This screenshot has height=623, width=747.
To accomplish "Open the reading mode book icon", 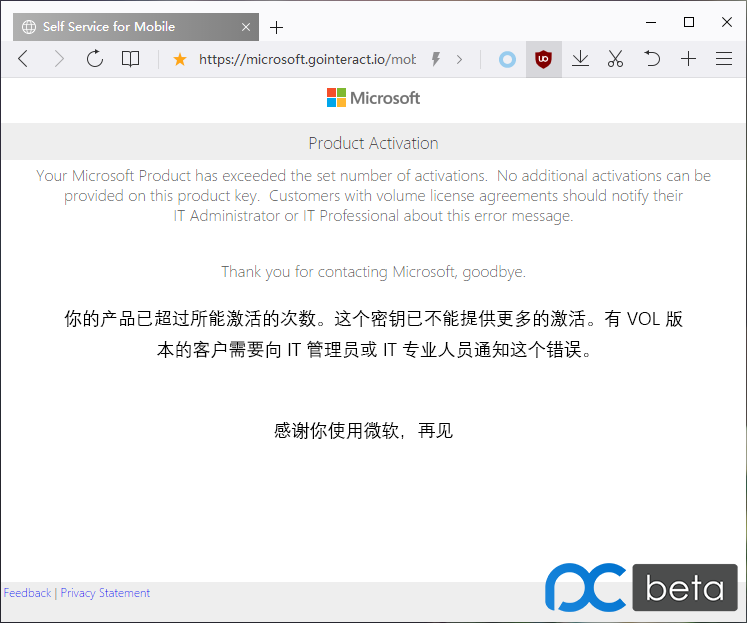I will [x=130, y=59].
